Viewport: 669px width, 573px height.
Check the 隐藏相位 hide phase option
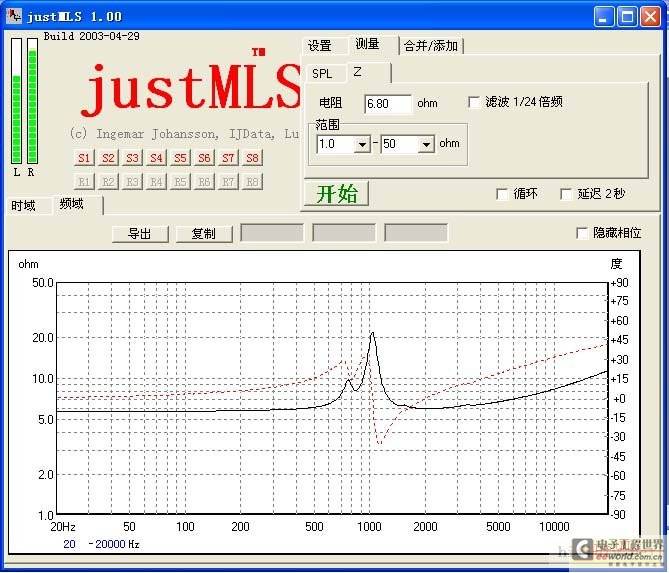[582, 233]
